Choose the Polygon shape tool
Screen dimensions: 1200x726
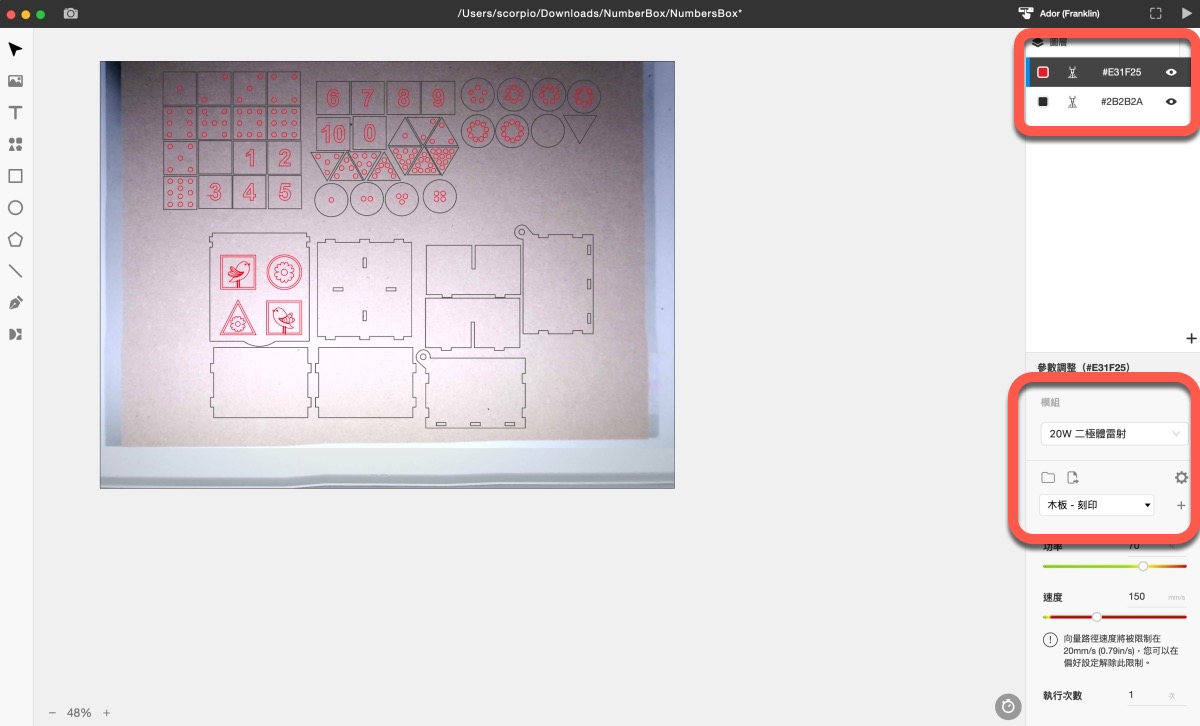[x=15, y=240]
